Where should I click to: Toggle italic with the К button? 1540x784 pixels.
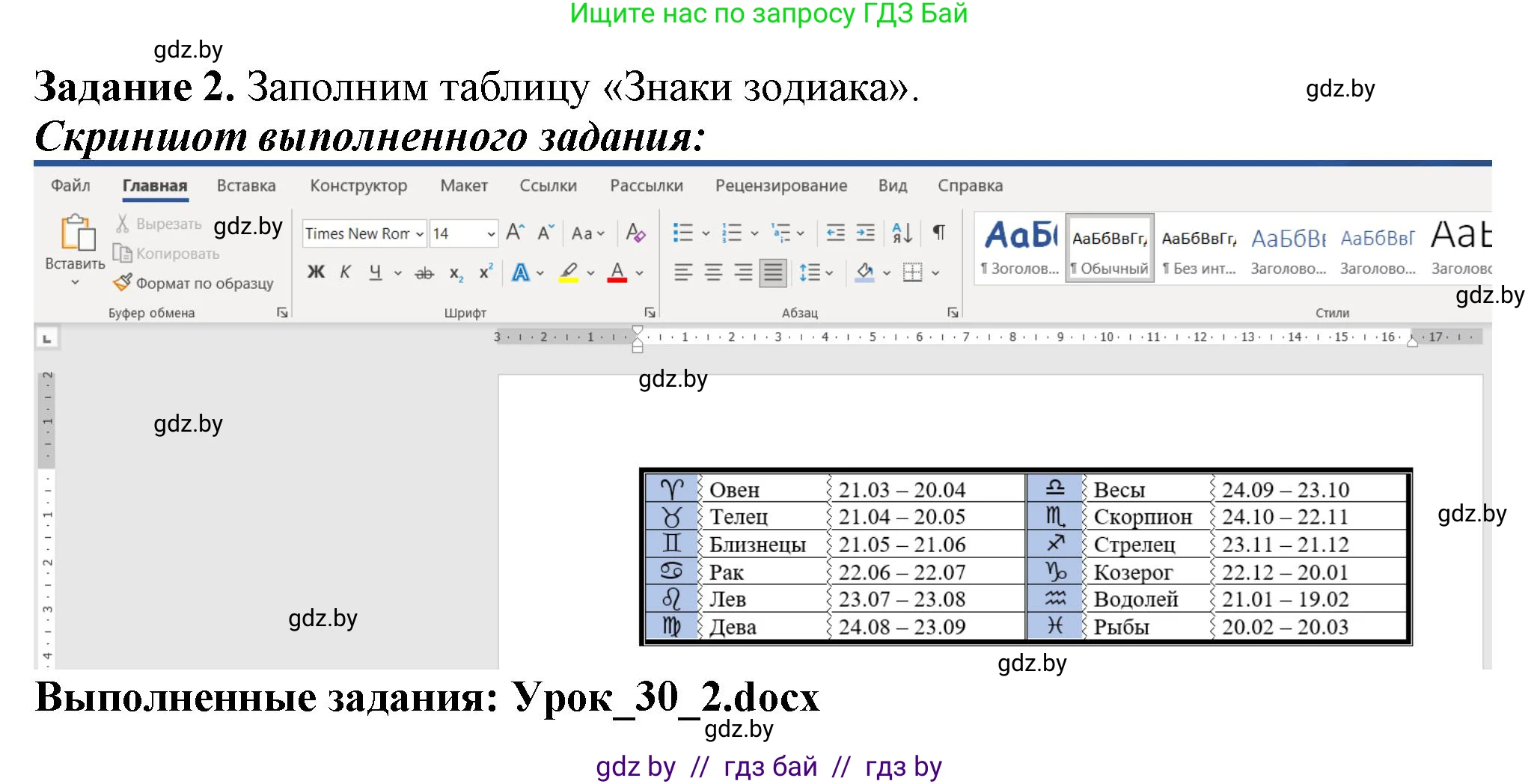tap(345, 272)
